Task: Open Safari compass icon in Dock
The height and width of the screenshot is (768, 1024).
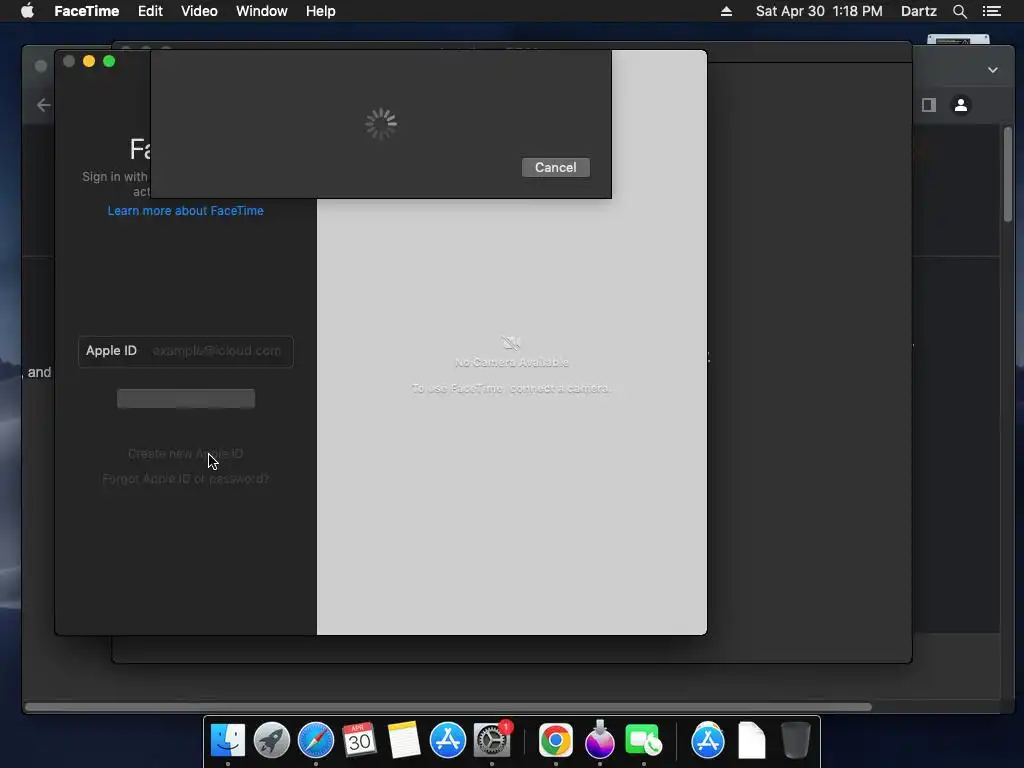Action: (x=315, y=741)
